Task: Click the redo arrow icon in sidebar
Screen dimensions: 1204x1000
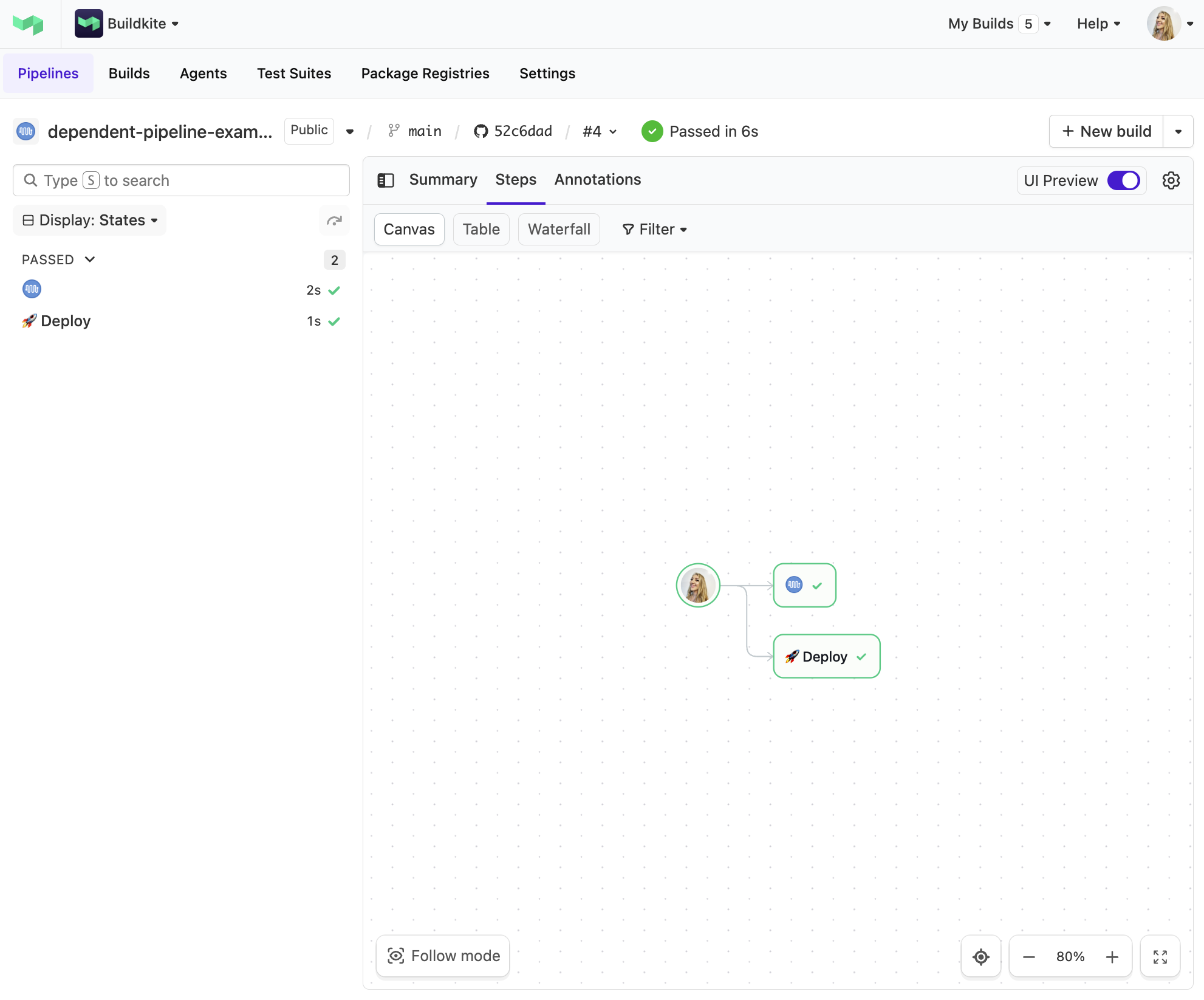Action: [334, 221]
